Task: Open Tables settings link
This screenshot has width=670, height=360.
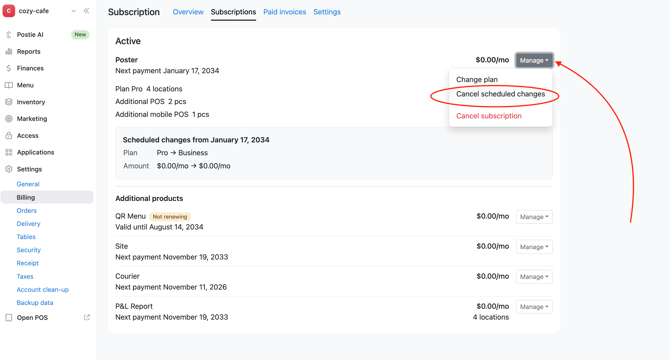Action: [x=26, y=237]
